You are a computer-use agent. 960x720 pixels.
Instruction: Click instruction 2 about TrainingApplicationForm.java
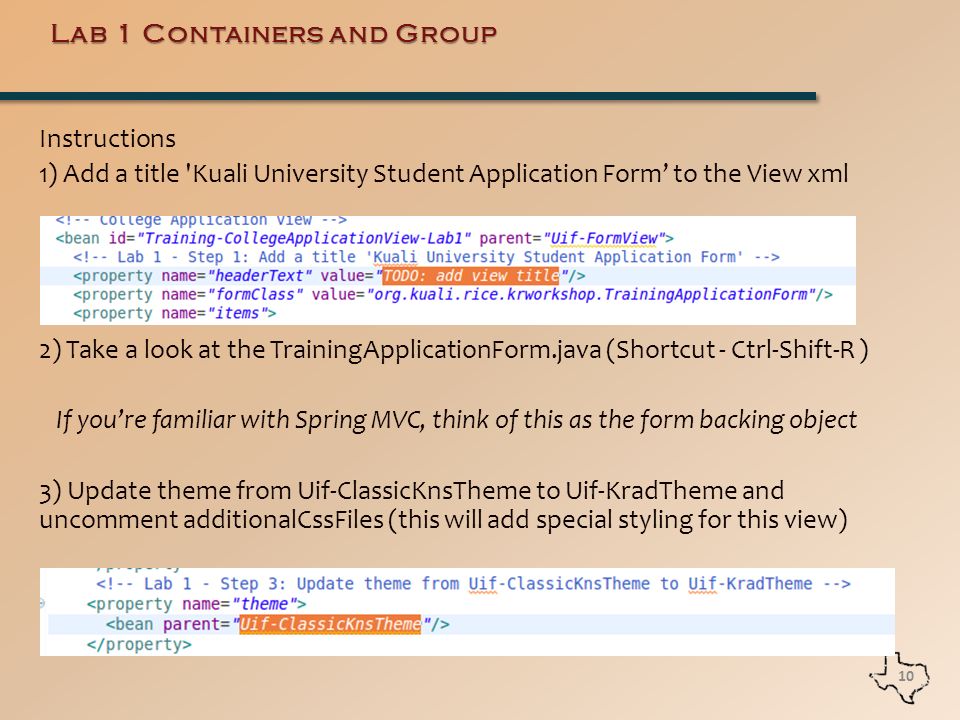tap(454, 350)
